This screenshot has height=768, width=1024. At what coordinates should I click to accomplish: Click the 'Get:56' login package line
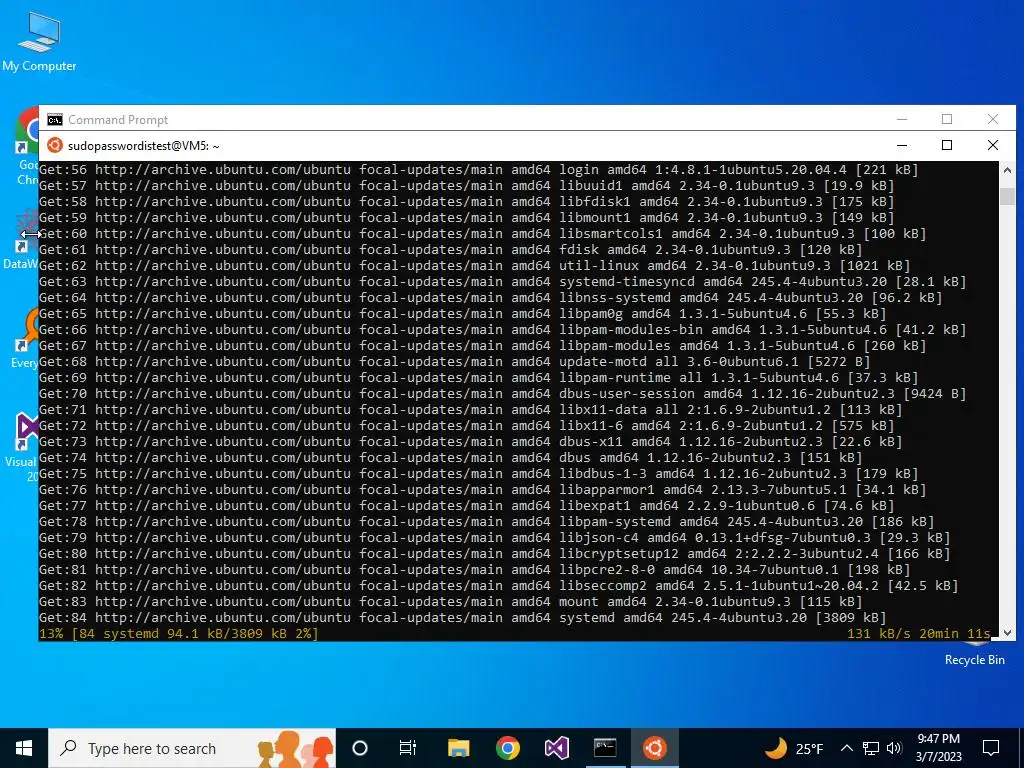[x=478, y=170]
